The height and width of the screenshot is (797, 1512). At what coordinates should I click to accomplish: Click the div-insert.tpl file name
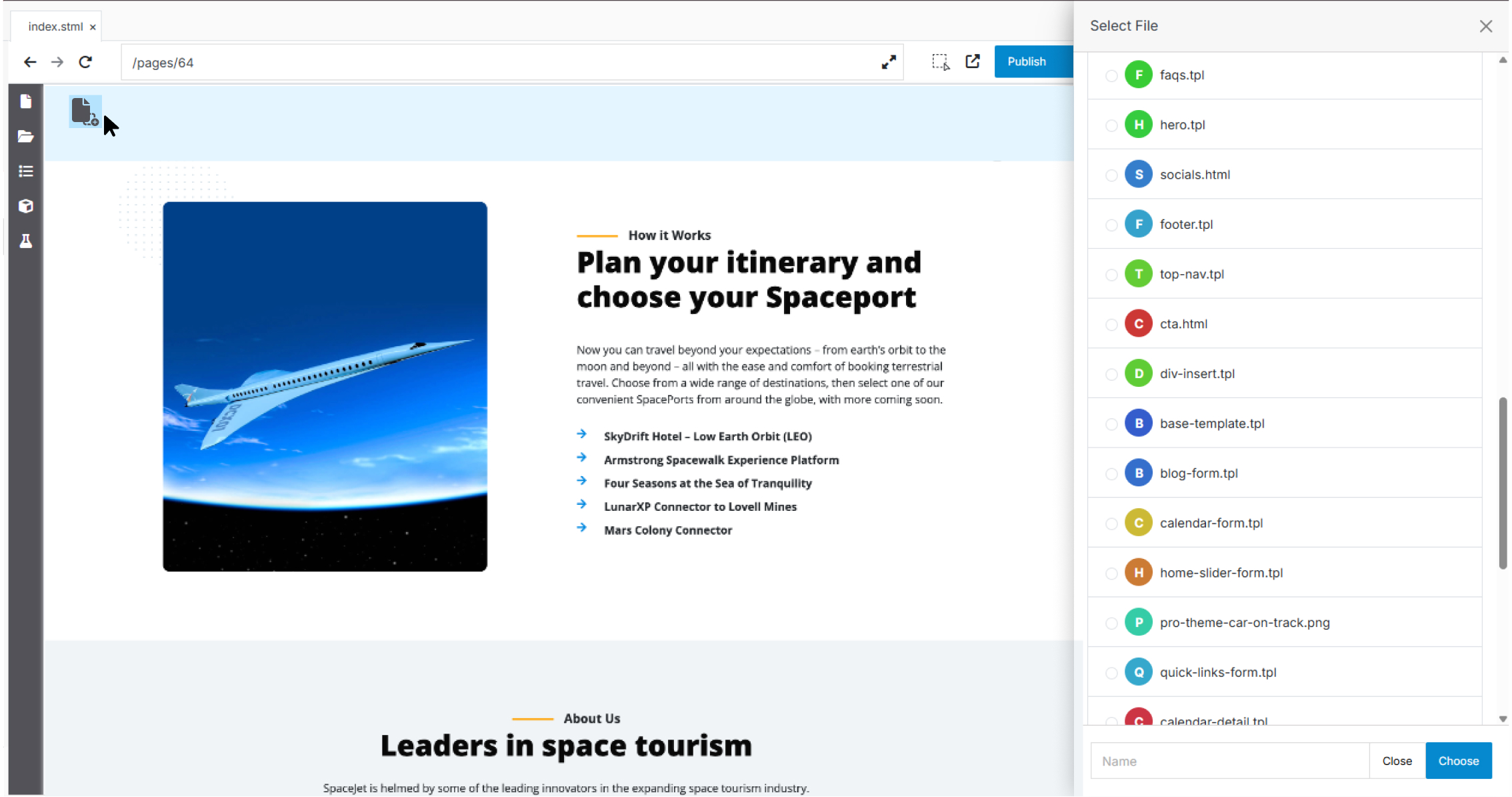(x=1197, y=373)
